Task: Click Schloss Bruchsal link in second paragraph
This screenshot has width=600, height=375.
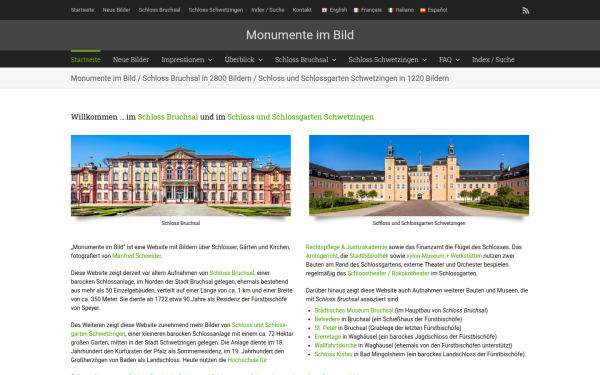Action: (232, 273)
